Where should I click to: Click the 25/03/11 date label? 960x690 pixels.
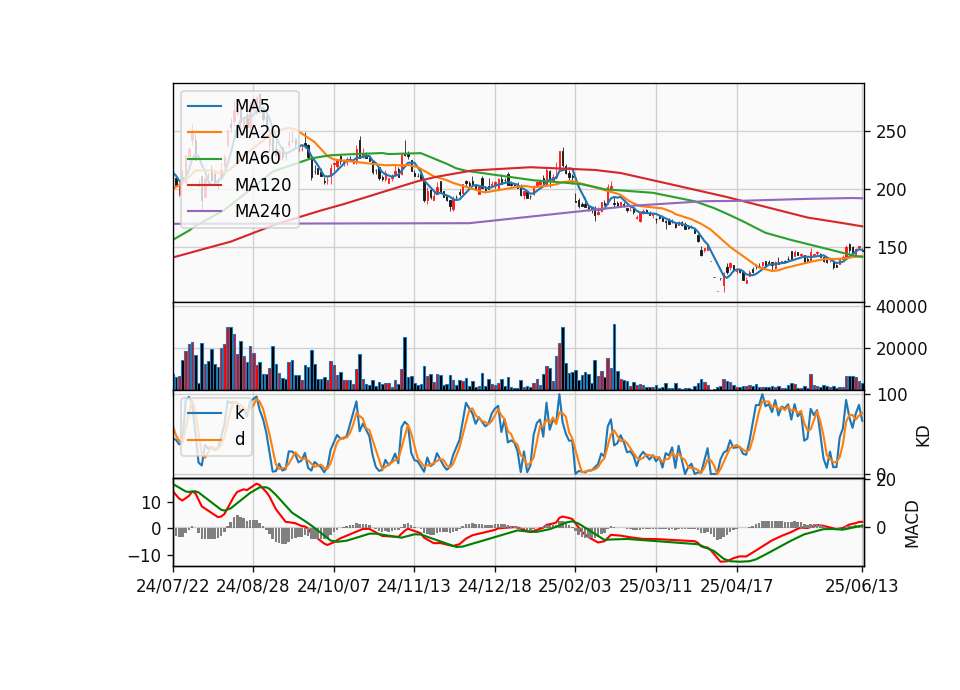[x=656, y=586]
